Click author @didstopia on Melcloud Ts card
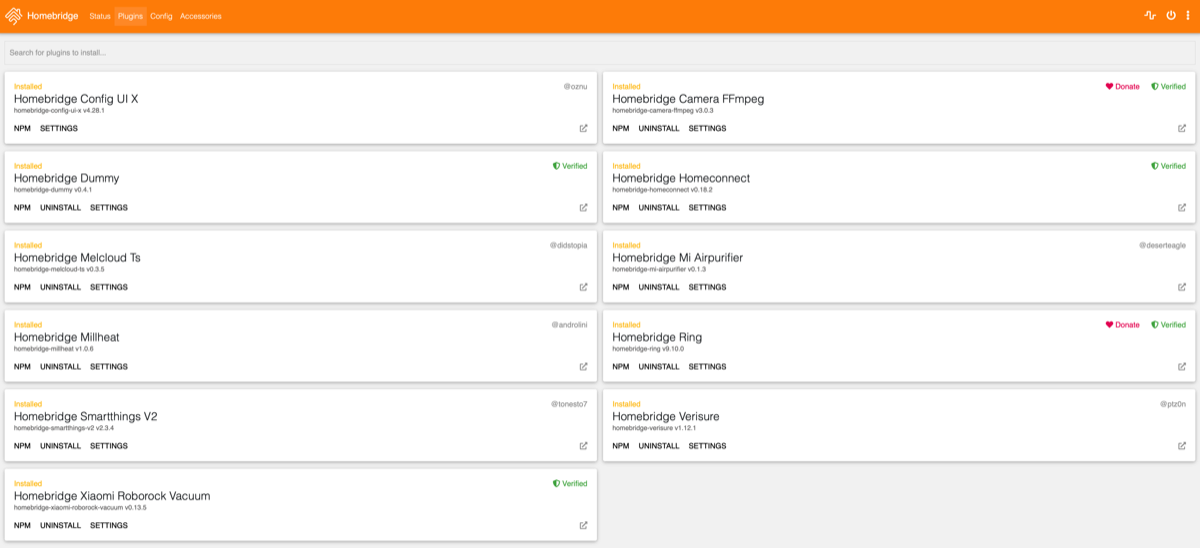The image size is (1200, 548). pos(569,245)
